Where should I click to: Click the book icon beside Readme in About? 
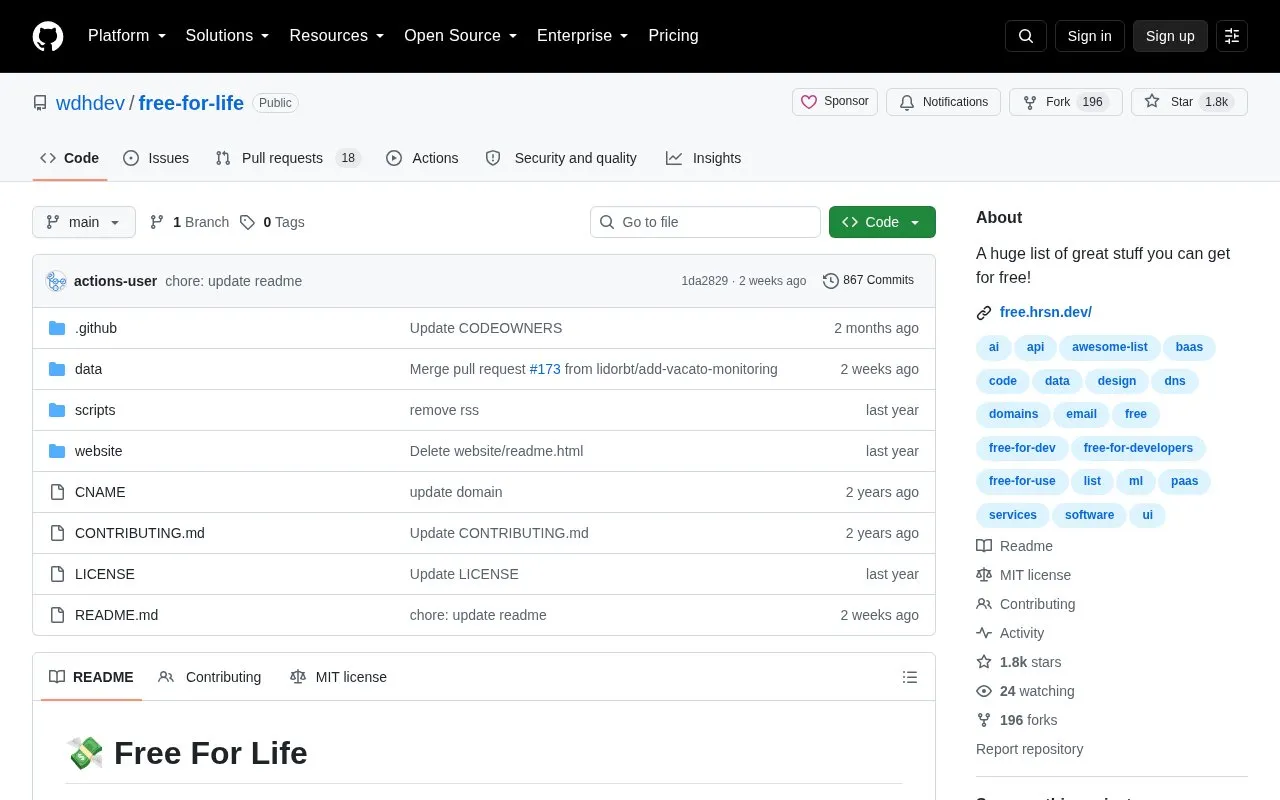984,546
